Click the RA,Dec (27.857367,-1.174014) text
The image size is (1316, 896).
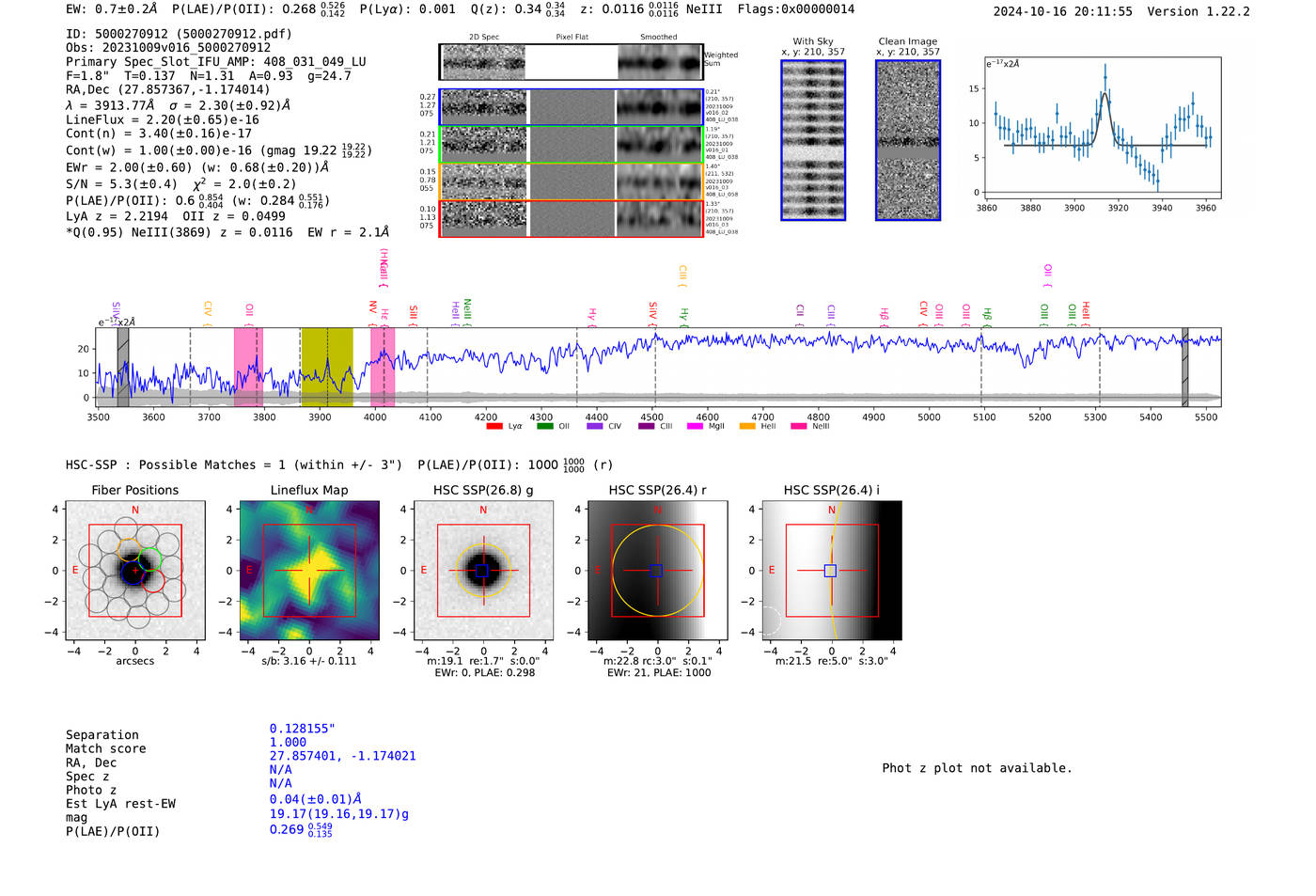(x=168, y=90)
